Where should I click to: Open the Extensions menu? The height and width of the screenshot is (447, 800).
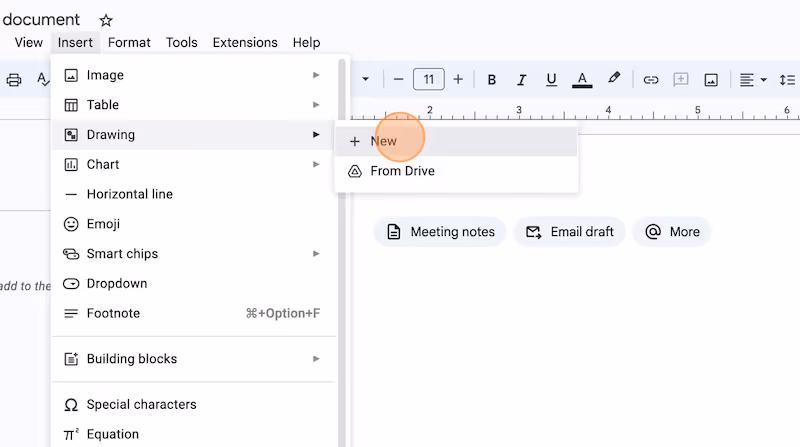245,42
